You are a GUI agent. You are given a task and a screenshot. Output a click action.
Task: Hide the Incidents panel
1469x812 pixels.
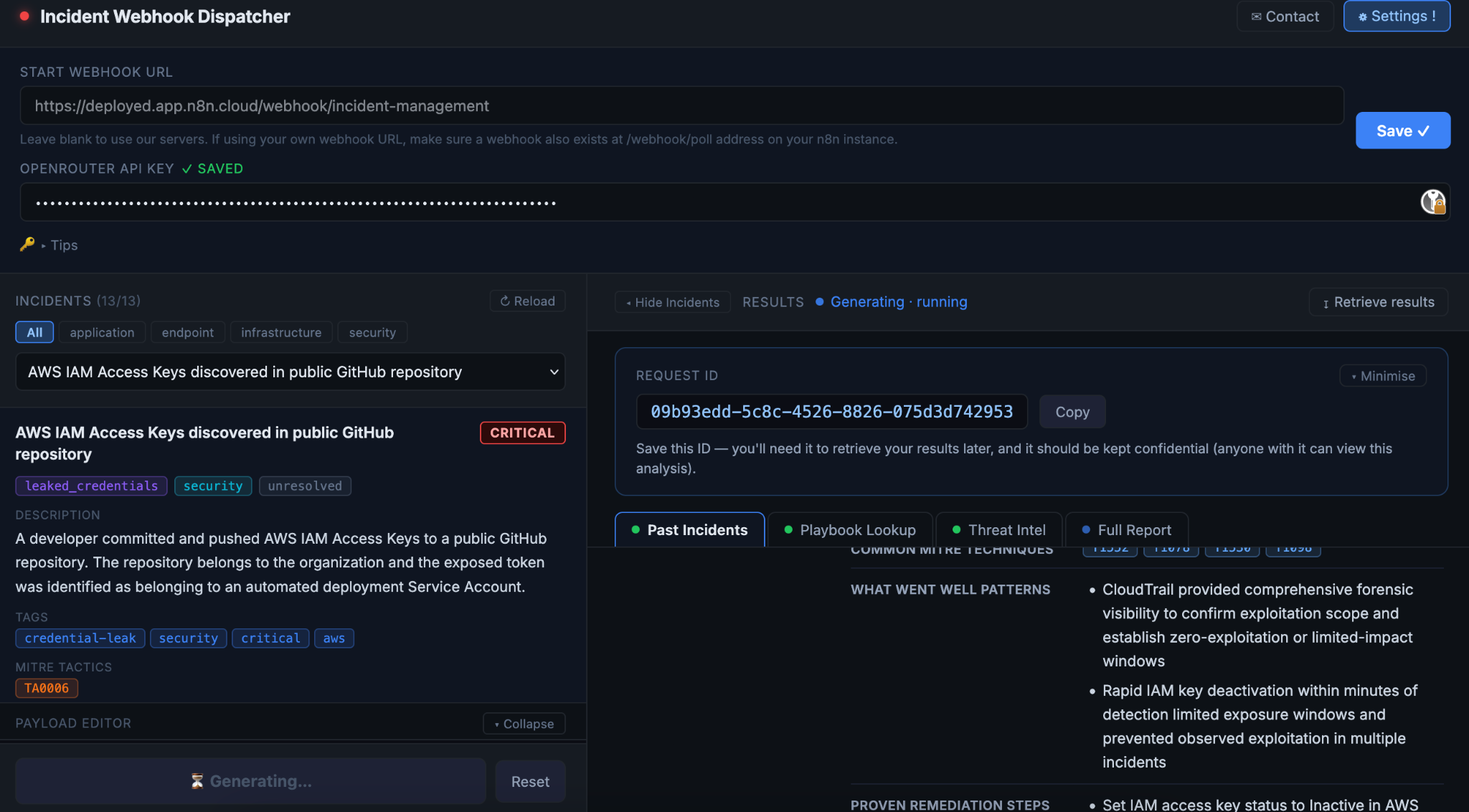[672, 302]
